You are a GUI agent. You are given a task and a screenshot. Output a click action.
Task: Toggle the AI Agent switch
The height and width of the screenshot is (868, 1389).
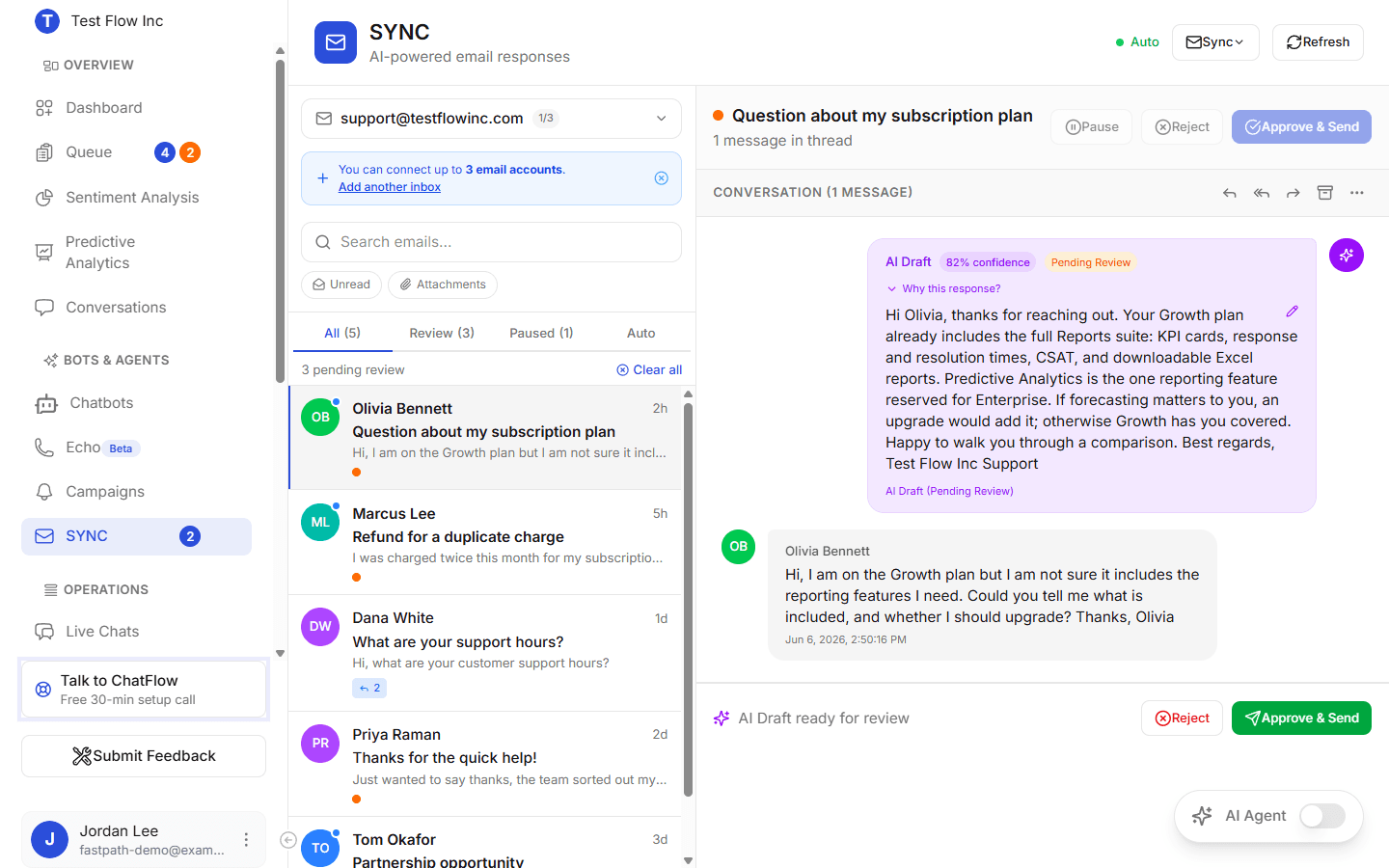1322,816
